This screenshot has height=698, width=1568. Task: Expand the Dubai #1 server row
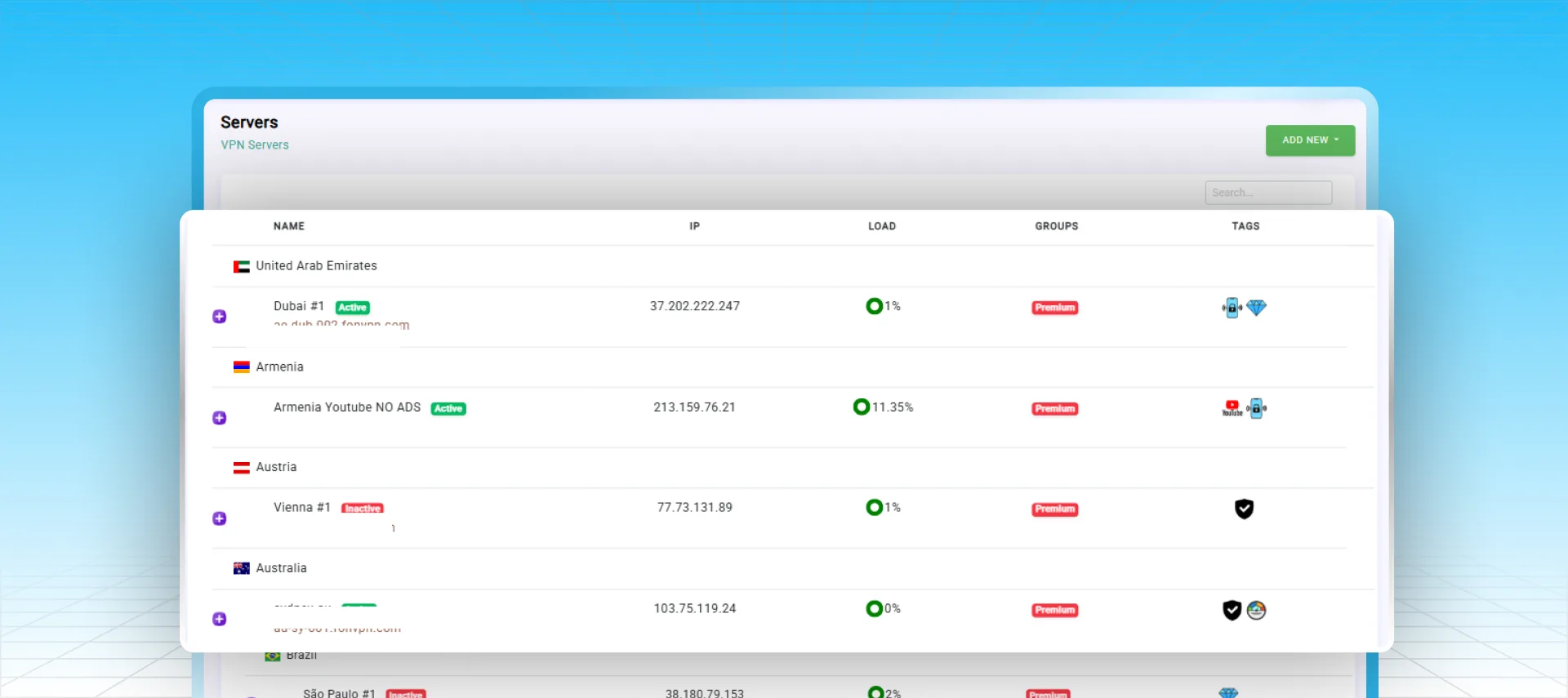coord(219,317)
